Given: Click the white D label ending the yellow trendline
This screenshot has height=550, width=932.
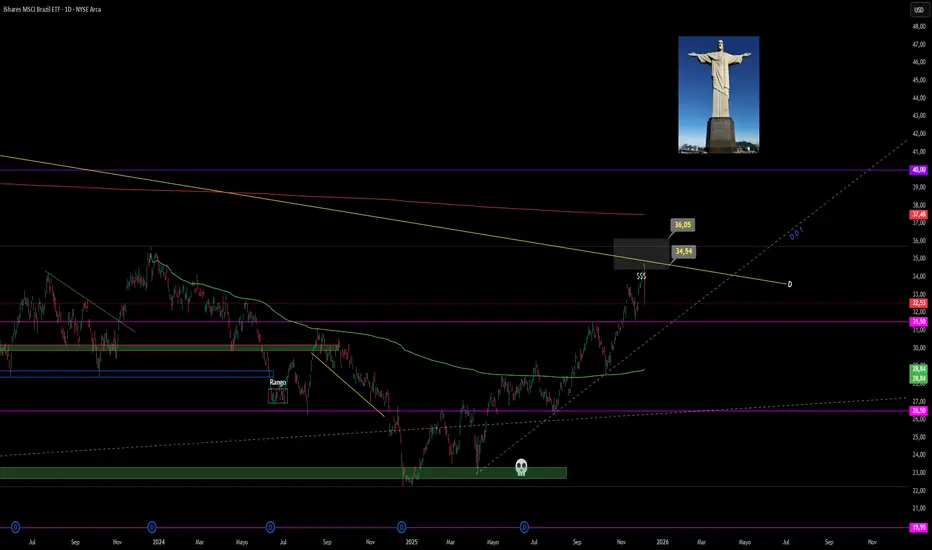Looking at the screenshot, I should point(790,284).
